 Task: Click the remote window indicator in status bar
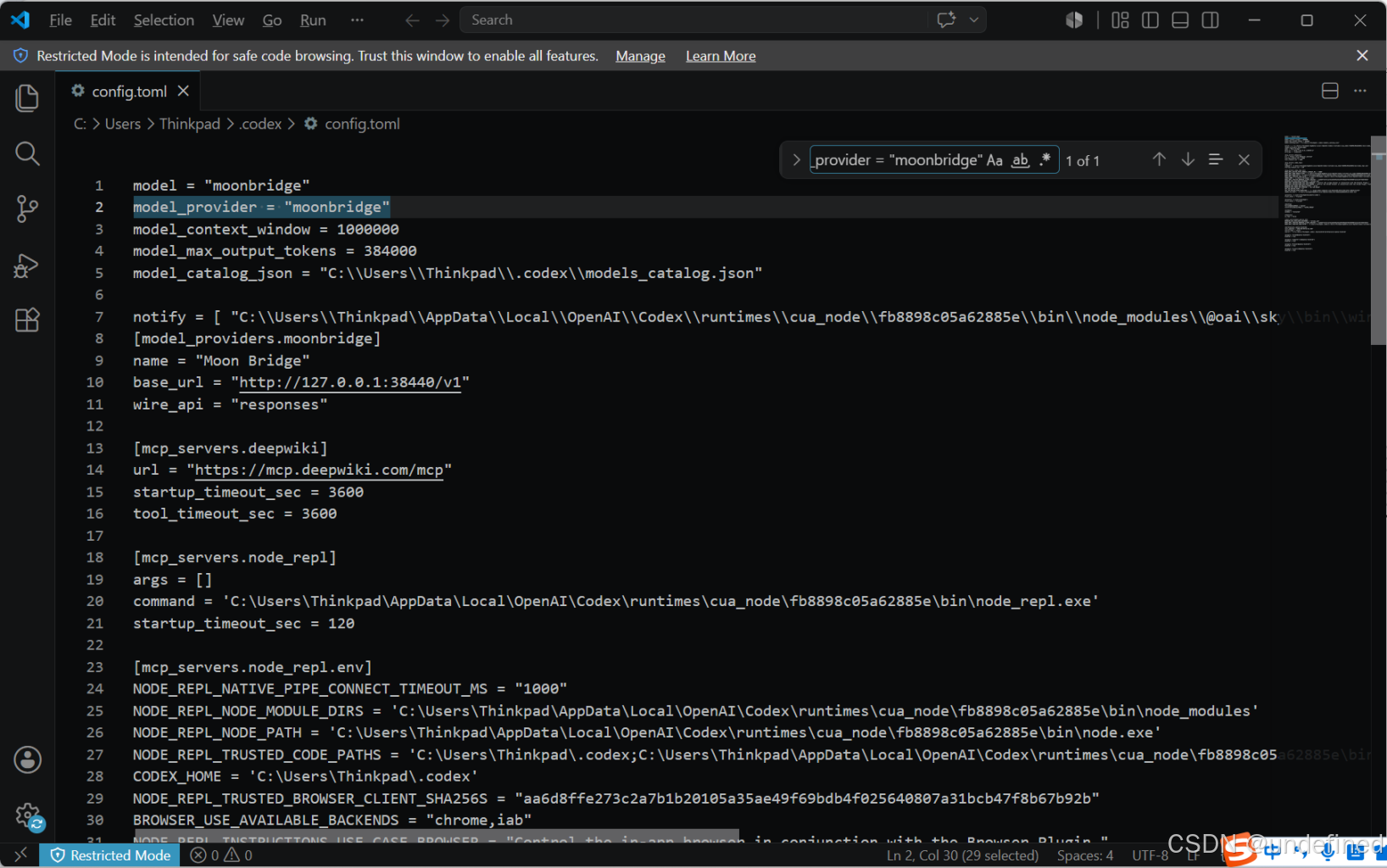pyautogui.click(x=20, y=855)
